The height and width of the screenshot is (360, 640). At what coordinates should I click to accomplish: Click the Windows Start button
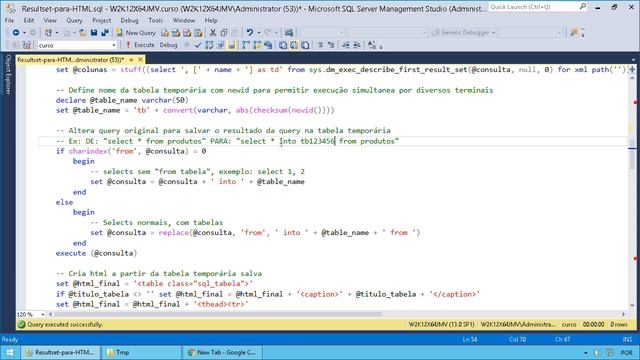tap(9, 353)
